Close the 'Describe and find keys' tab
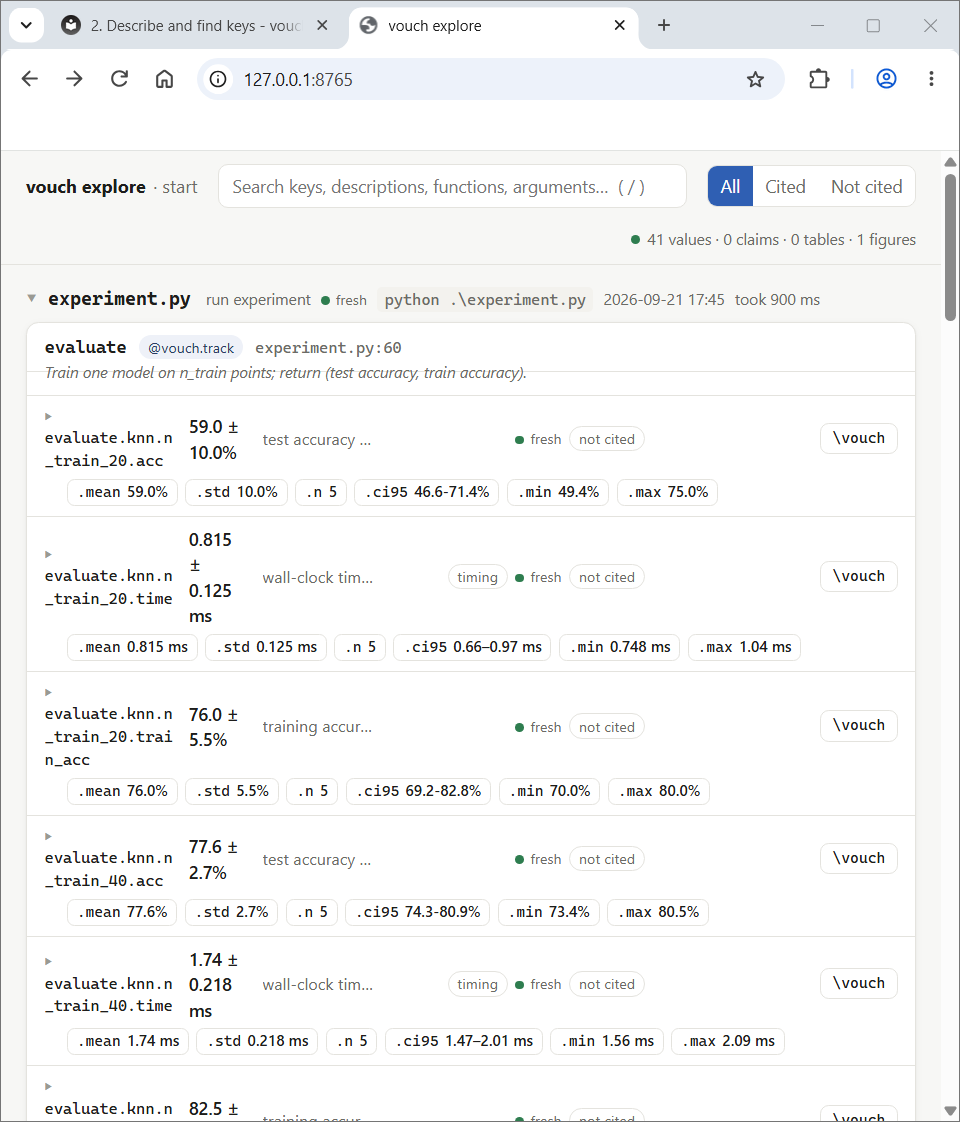The image size is (960, 1122). (323, 26)
